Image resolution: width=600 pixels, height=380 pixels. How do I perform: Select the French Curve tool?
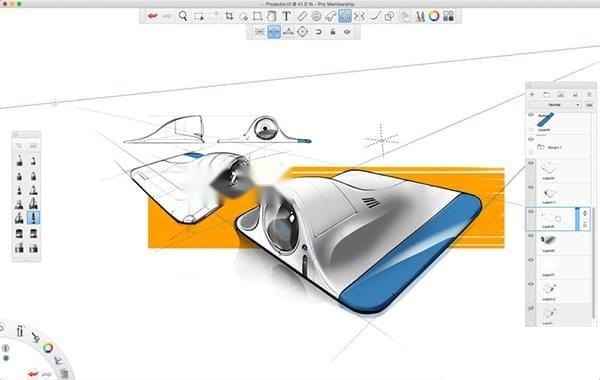click(x=330, y=16)
